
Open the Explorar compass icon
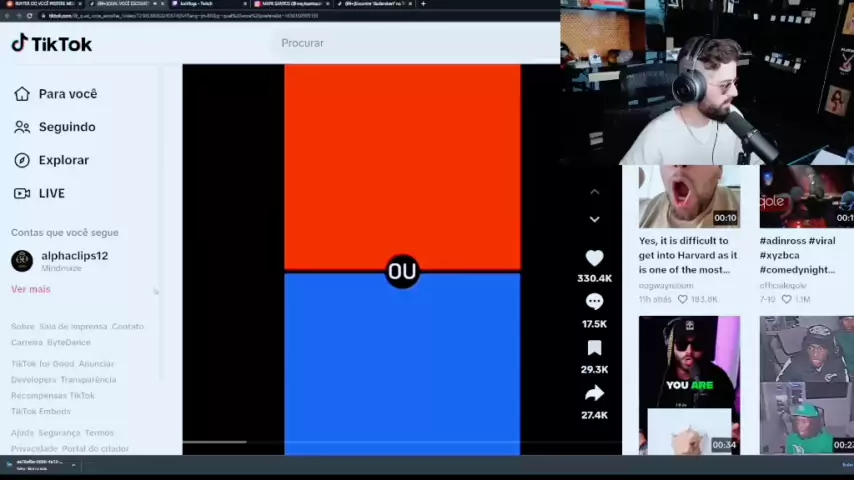pos(22,160)
